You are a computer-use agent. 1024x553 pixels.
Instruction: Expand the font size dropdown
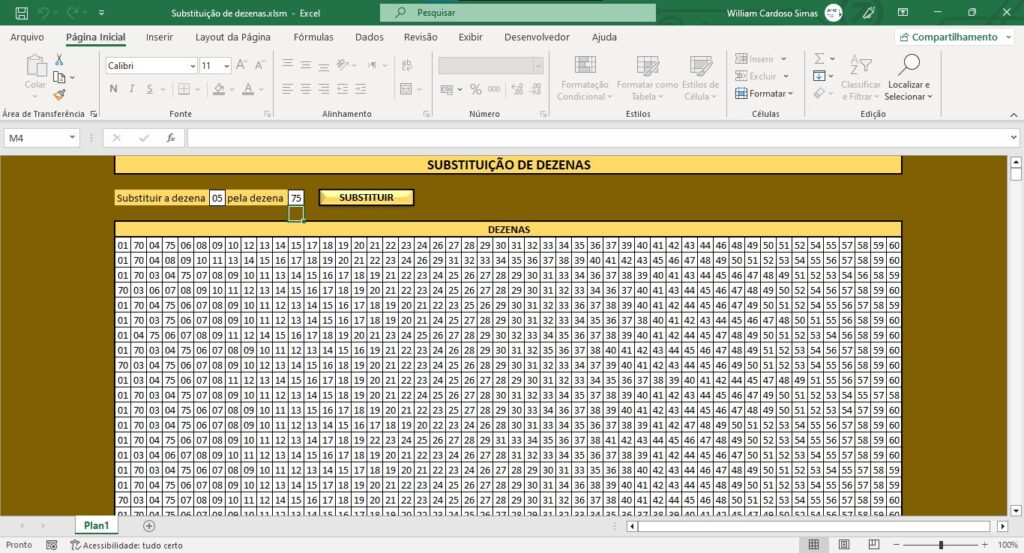pyautogui.click(x=227, y=66)
